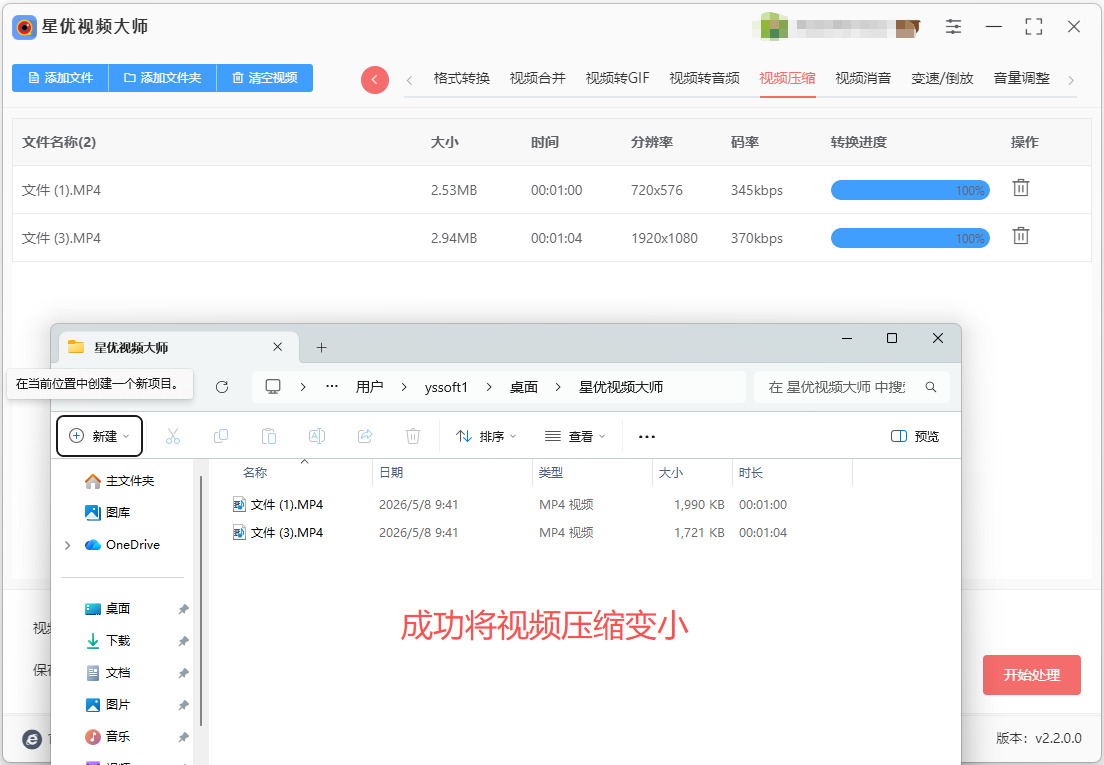Screen dimensions: 1104x765
Task: Open 图库 in navigation pane
Action: point(108,512)
